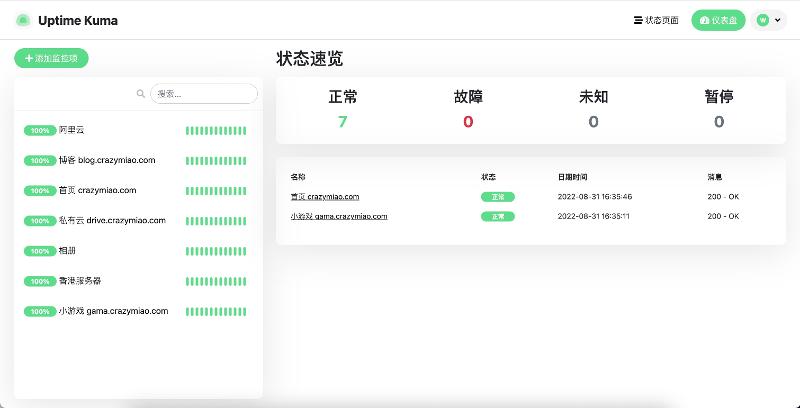Click the 100% badge for 香港服务器
800x408 pixels.
click(x=40, y=281)
